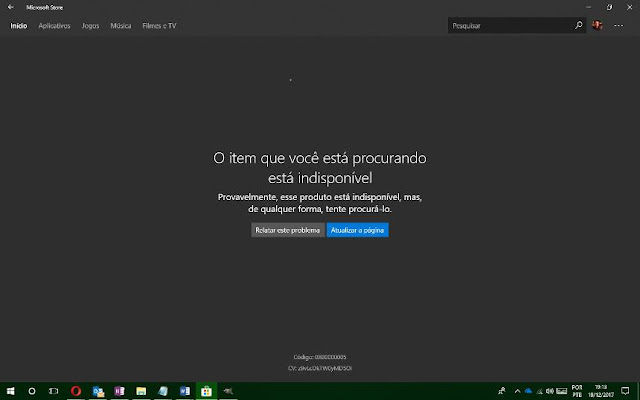Screen dimensions: 640x400
Task: Open the People icon in system tray
Action: tap(502, 391)
